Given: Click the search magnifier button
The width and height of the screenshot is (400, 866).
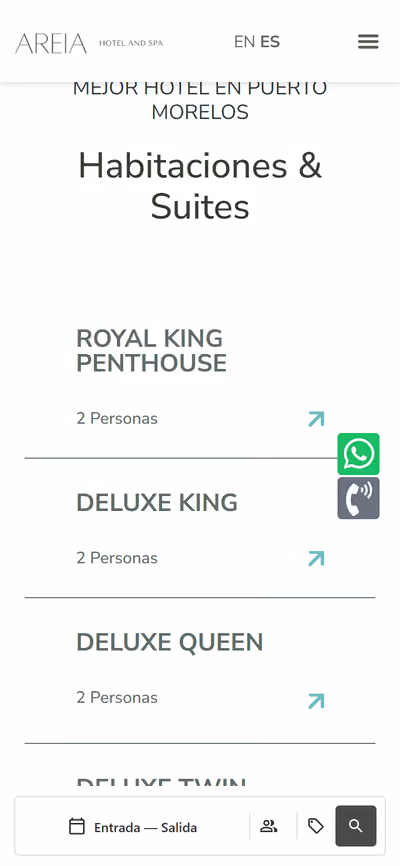Looking at the screenshot, I should point(356,826).
